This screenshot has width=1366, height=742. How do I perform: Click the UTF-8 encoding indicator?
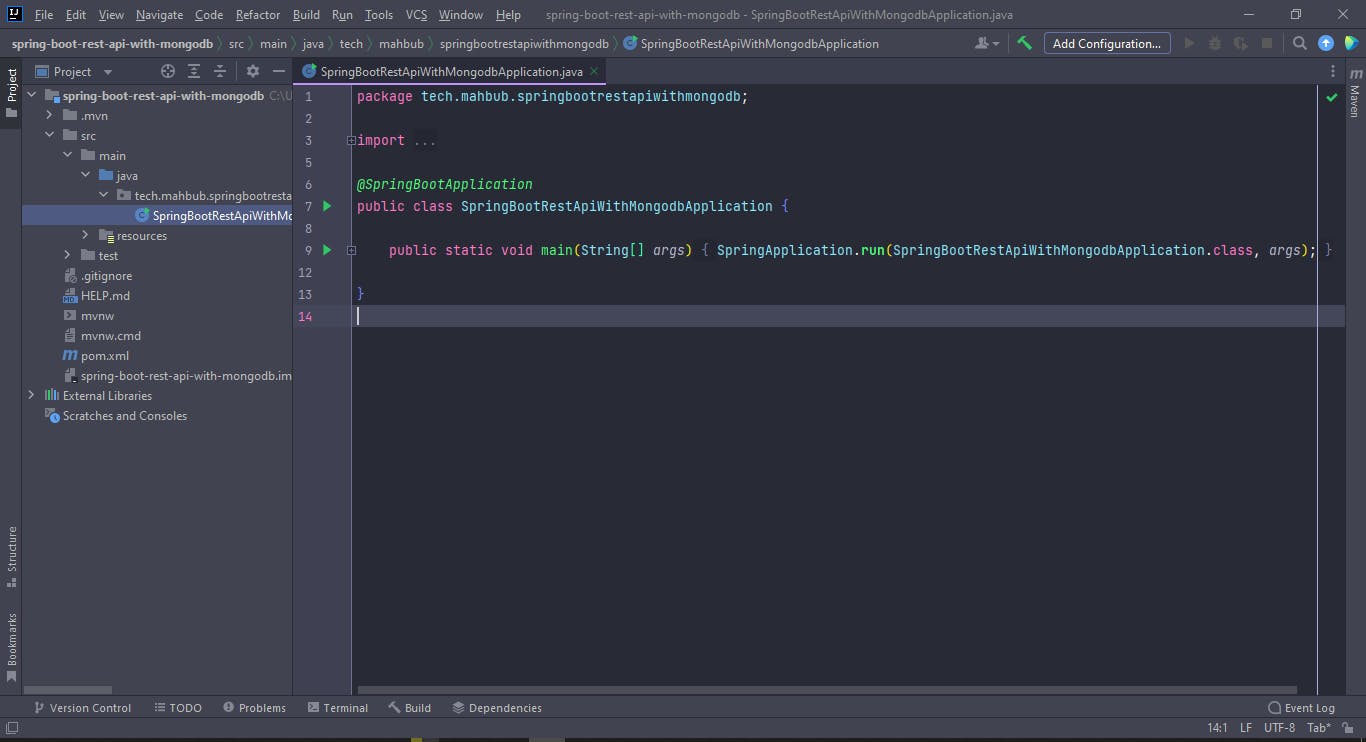click(x=1279, y=728)
